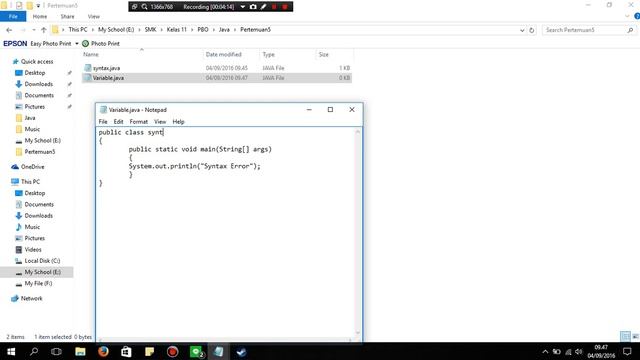The height and width of the screenshot is (360, 640).
Task: Click the Refresh button in address bar
Action: tap(531, 30)
